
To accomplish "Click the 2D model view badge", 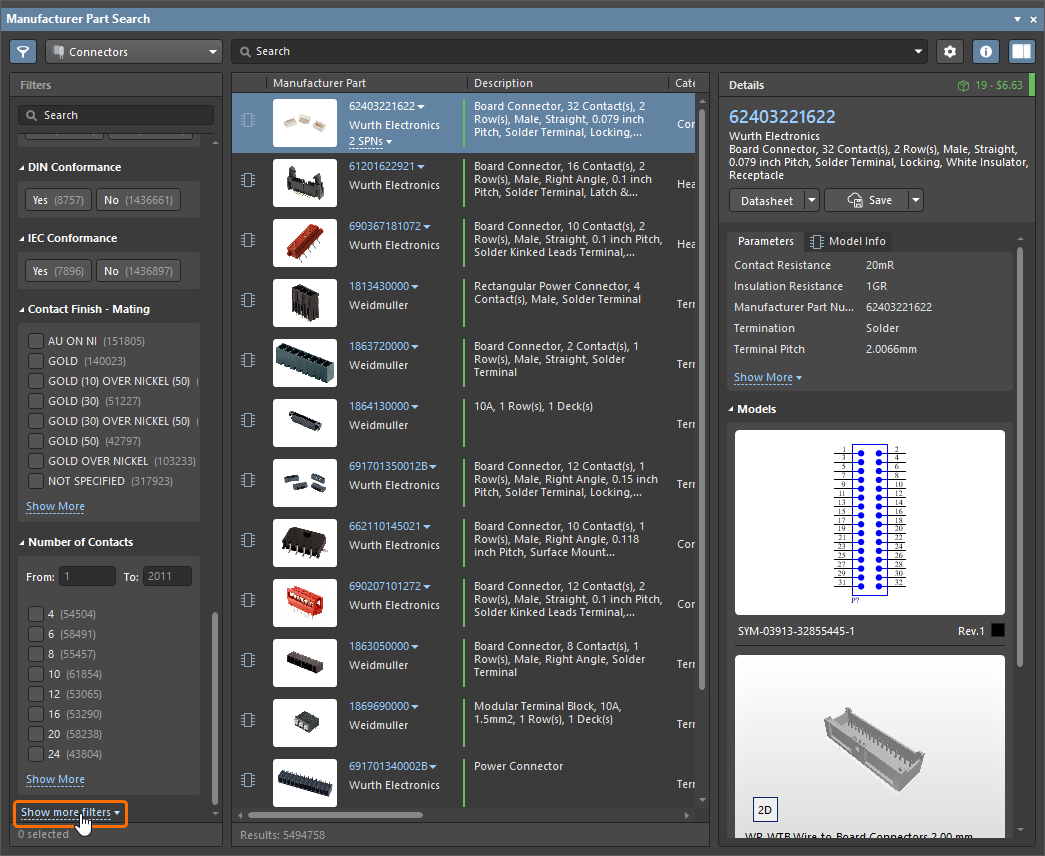I will pyautogui.click(x=764, y=809).
